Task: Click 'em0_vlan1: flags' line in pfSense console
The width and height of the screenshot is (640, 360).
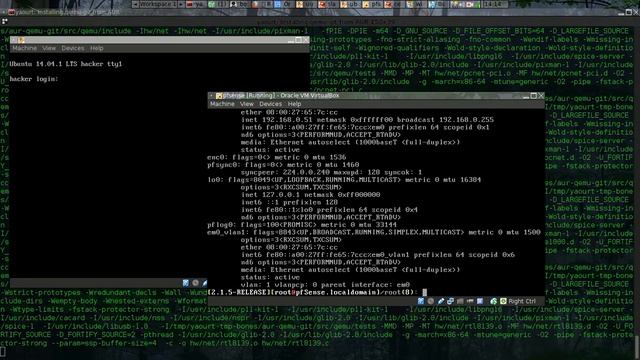Action: click(x=374, y=232)
